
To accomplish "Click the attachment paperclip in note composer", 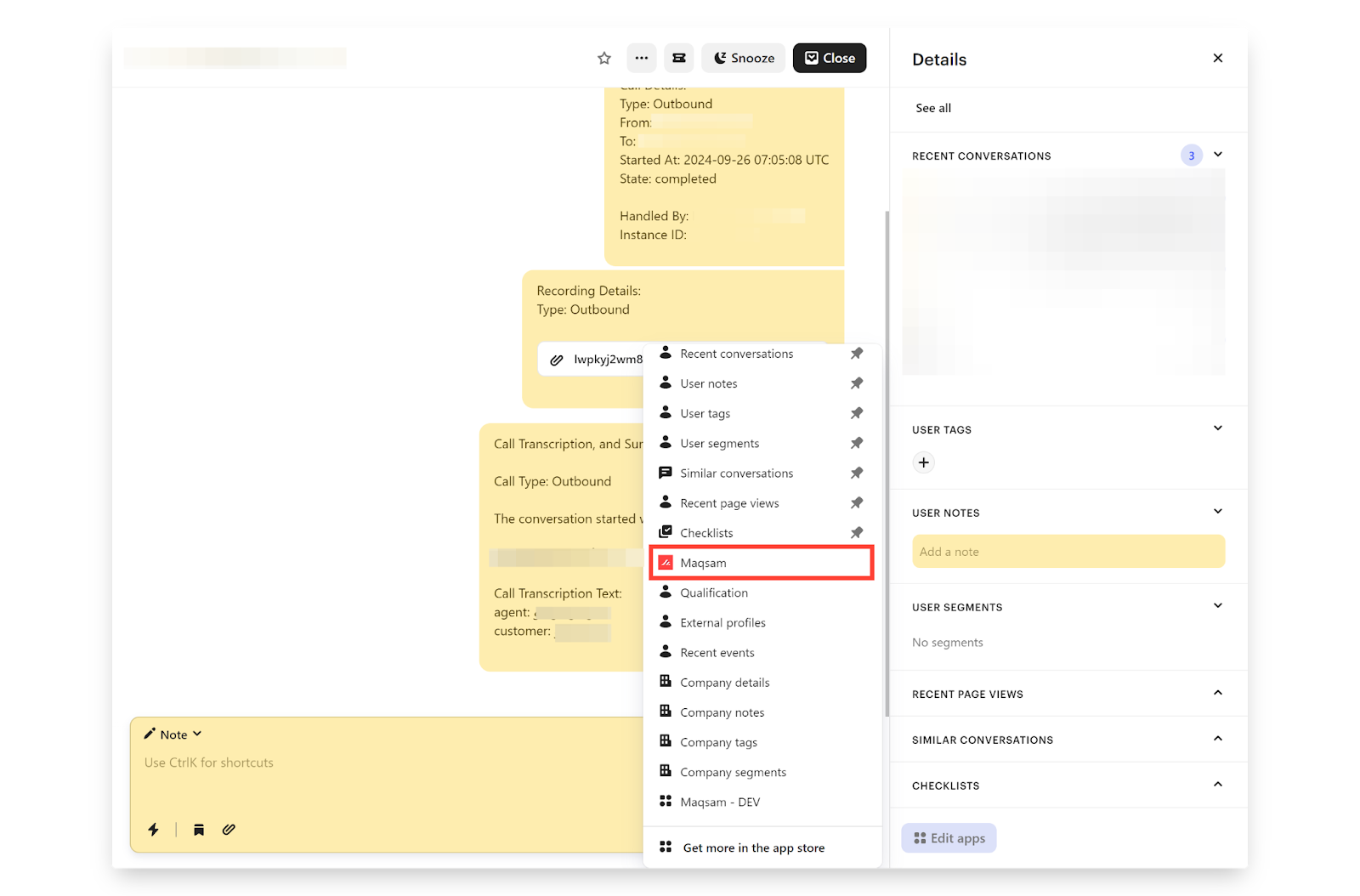I will 229,830.
